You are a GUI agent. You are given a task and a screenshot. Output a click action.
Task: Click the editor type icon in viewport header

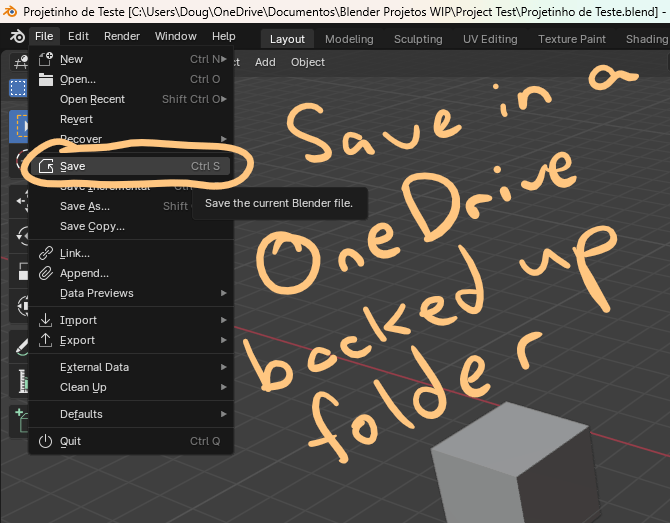[x=19, y=62]
